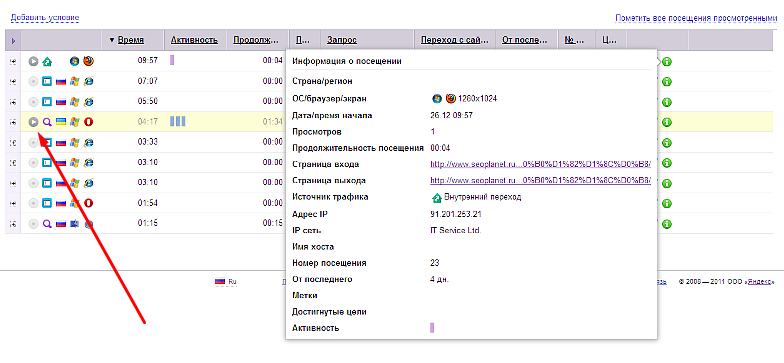Click the Russian flag in the 01:15 row
784x363 pixels.
click(61, 224)
